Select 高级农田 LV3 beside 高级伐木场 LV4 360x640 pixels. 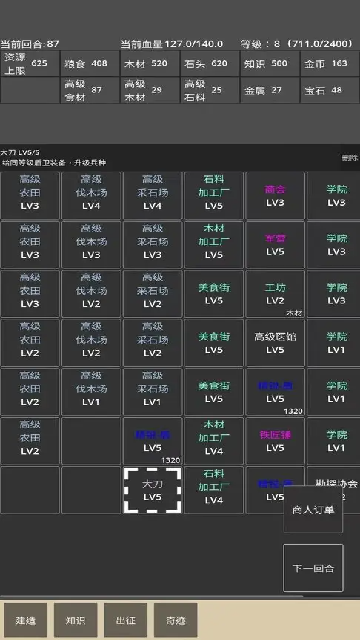[30, 196]
